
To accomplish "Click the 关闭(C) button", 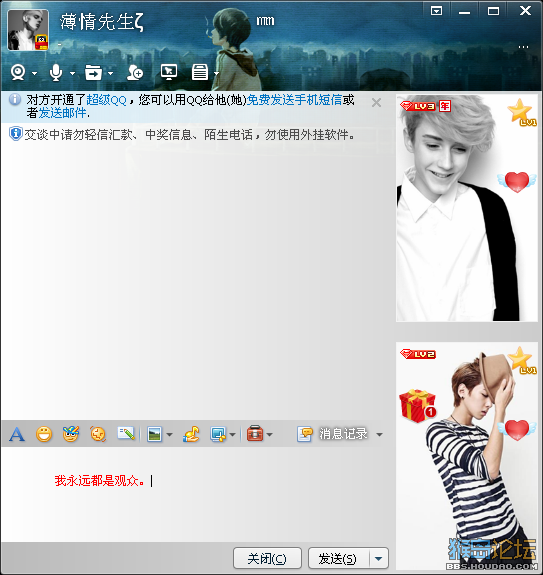I will coord(267,558).
